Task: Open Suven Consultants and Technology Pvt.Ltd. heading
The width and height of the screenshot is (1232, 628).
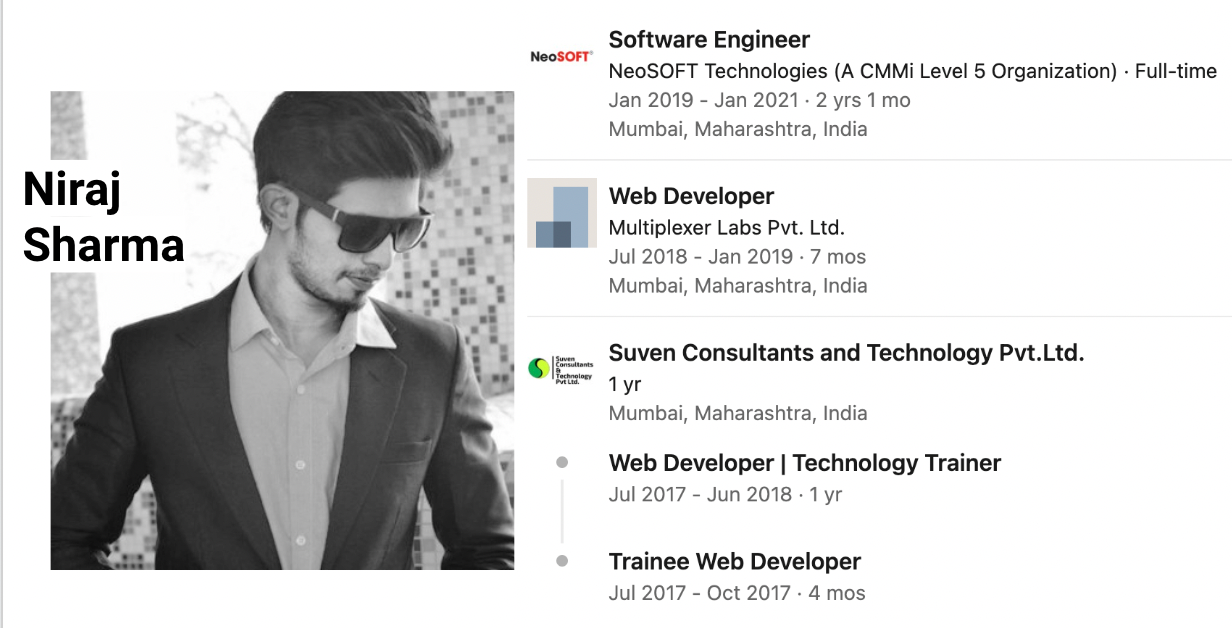Action: [846, 352]
